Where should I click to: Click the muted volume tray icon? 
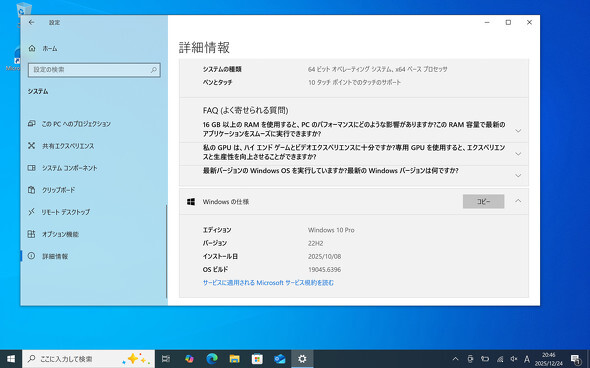pyautogui.click(x=514, y=359)
